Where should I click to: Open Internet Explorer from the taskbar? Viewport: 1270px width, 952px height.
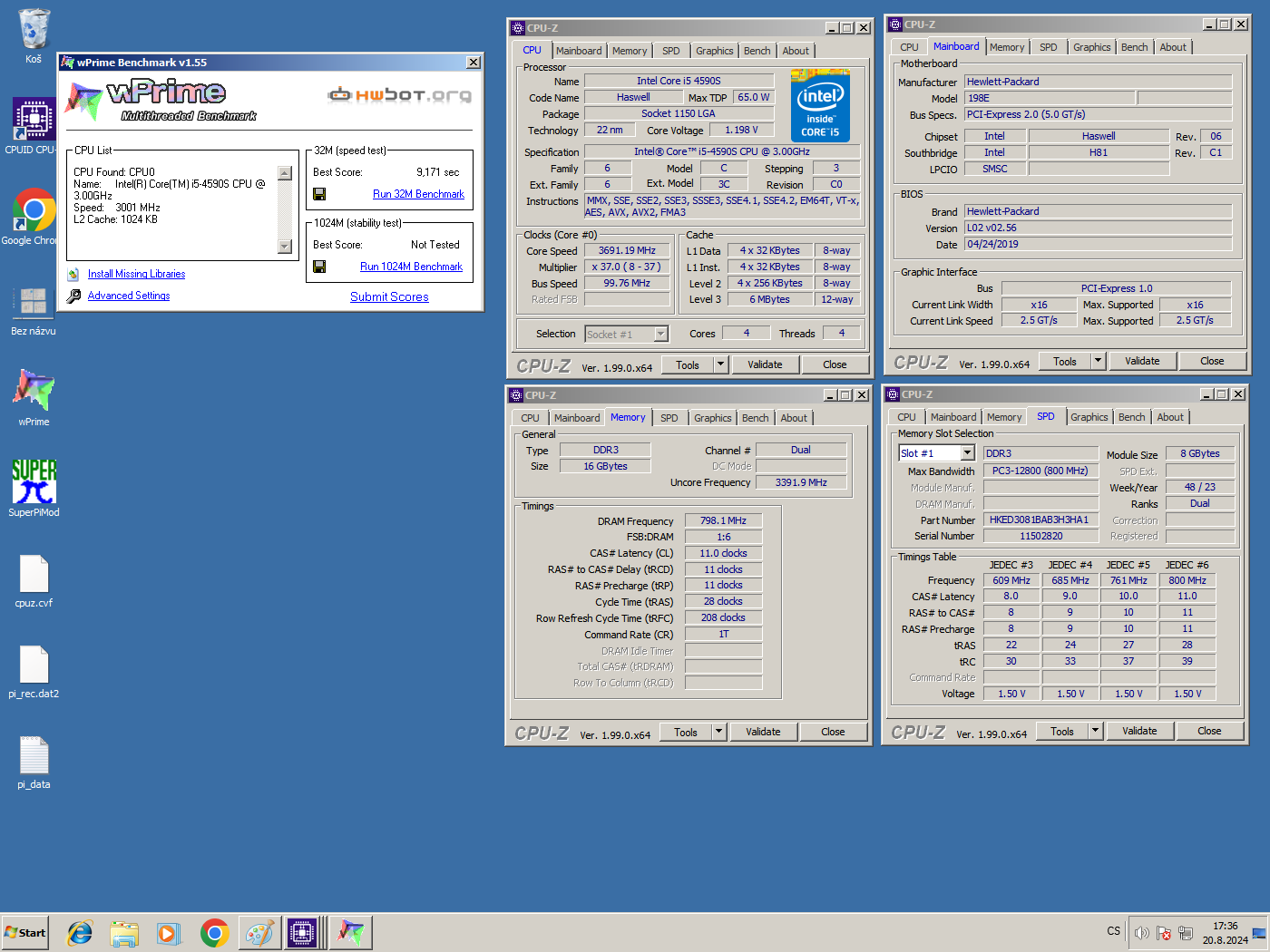pos(80,933)
